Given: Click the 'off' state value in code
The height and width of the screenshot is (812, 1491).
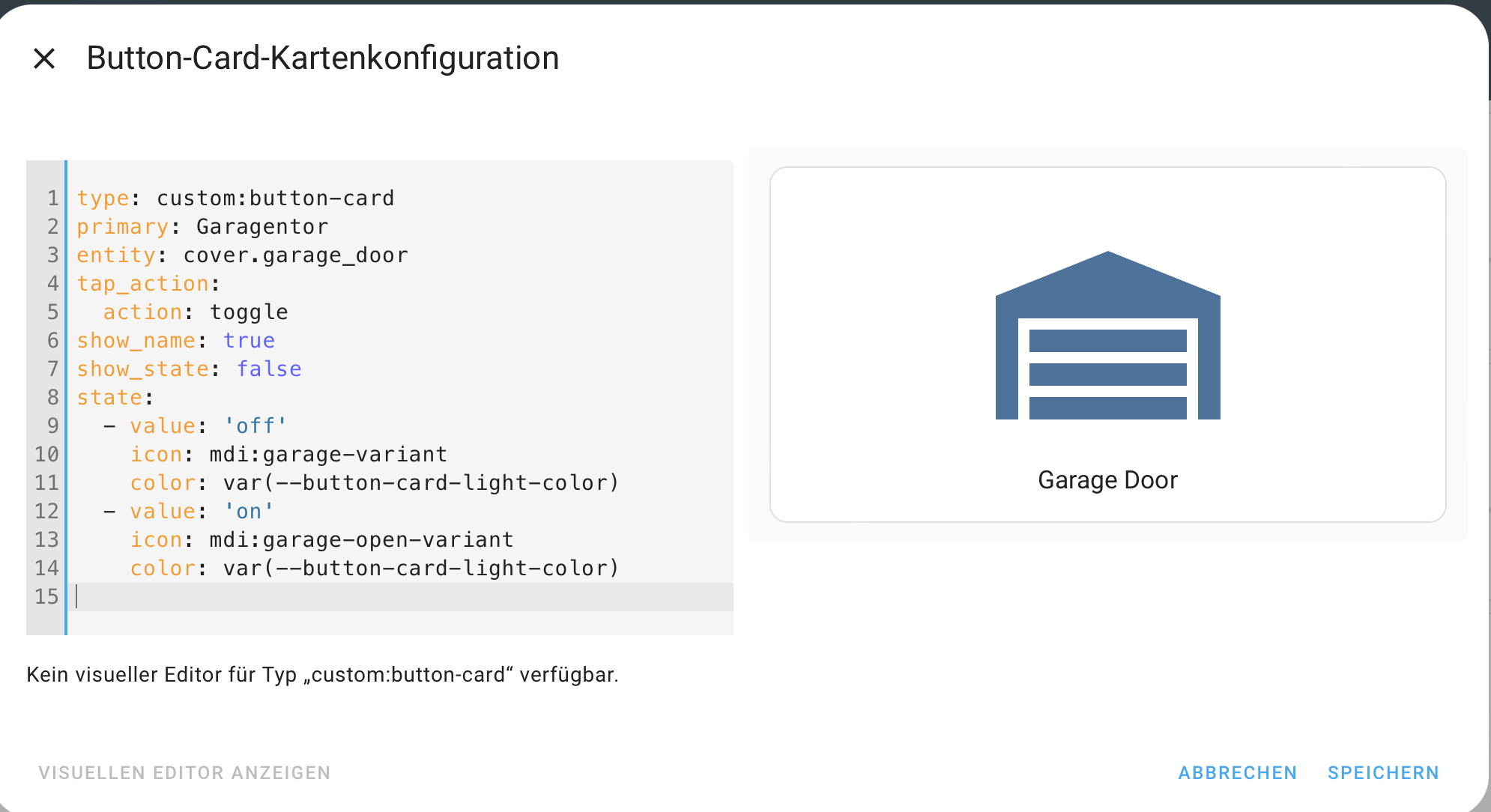Looking at the screenshot, I should pyautogui.click(x=255, y=426).
